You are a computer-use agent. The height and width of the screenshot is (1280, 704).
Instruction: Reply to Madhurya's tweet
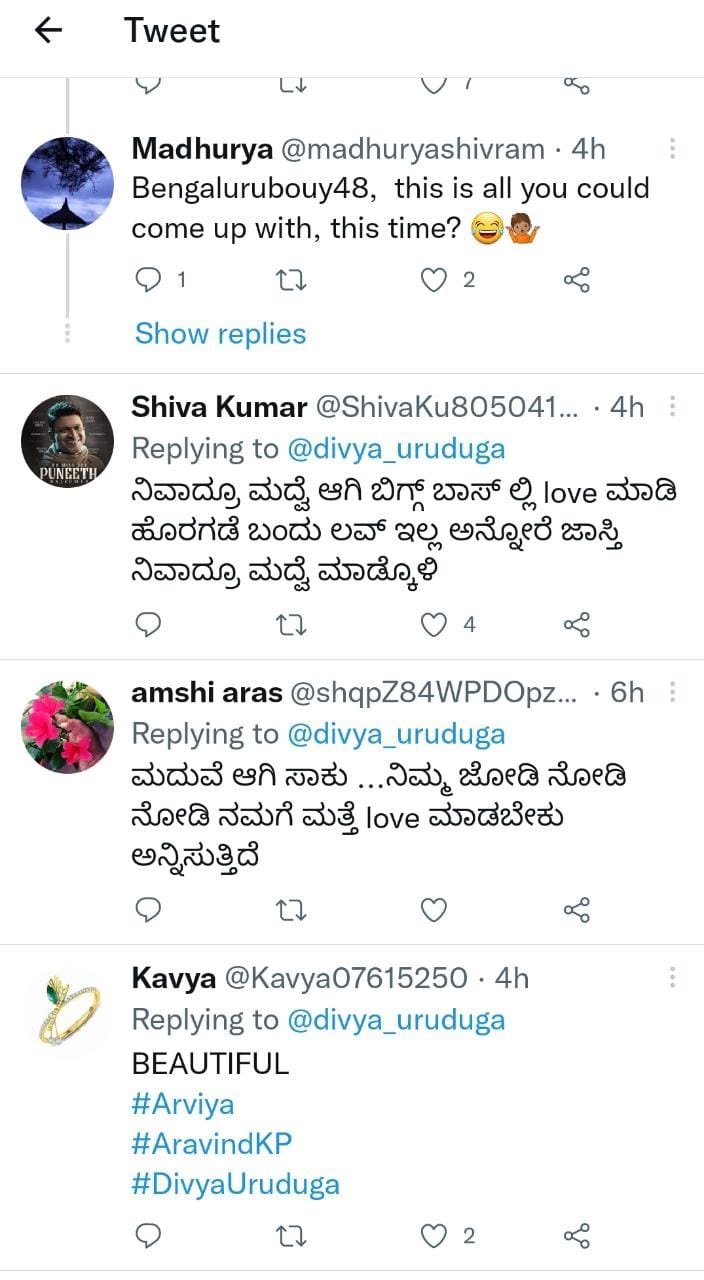[x=147, y=281]
